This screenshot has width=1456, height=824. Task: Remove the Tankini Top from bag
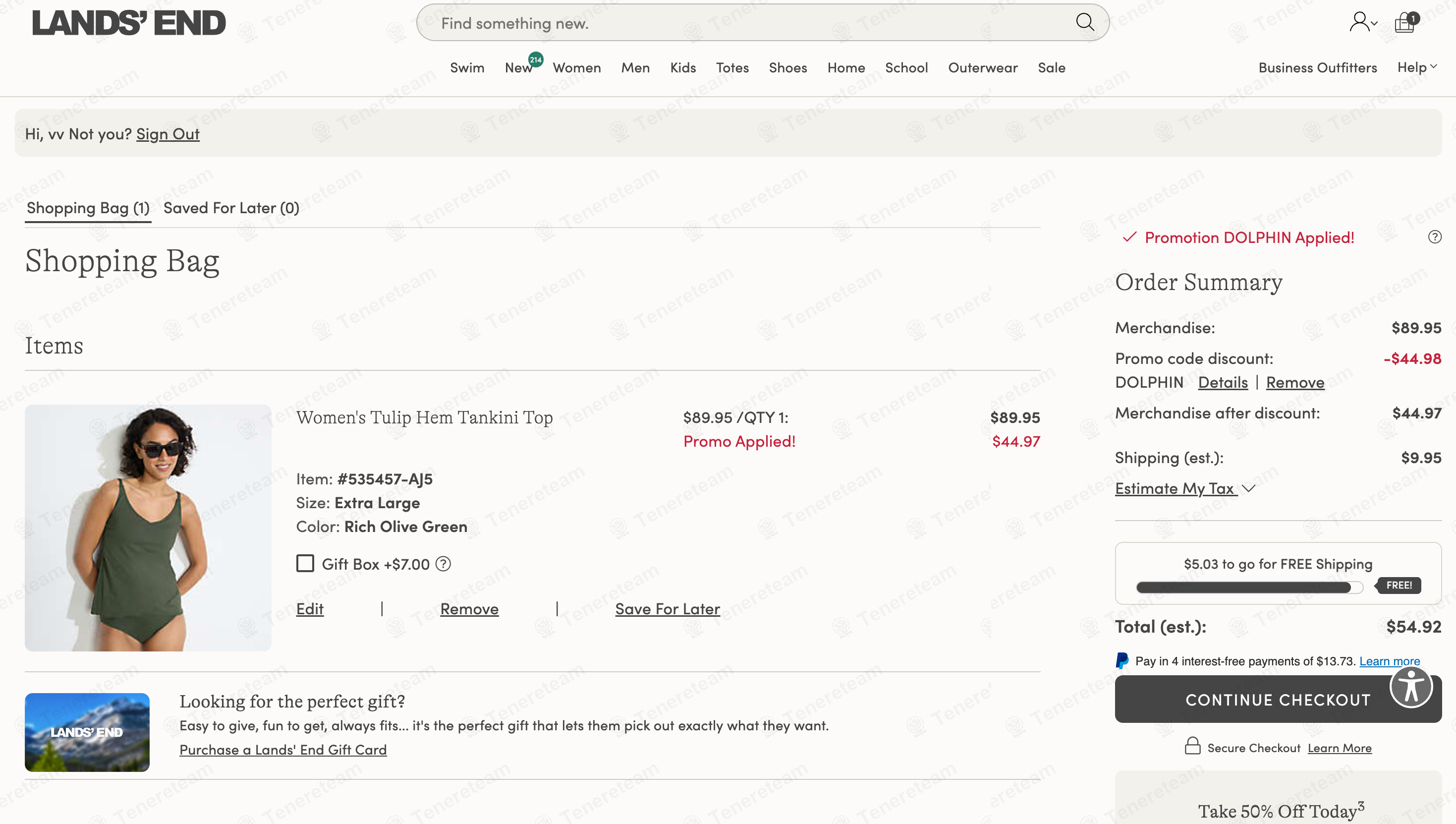[469, 609]
